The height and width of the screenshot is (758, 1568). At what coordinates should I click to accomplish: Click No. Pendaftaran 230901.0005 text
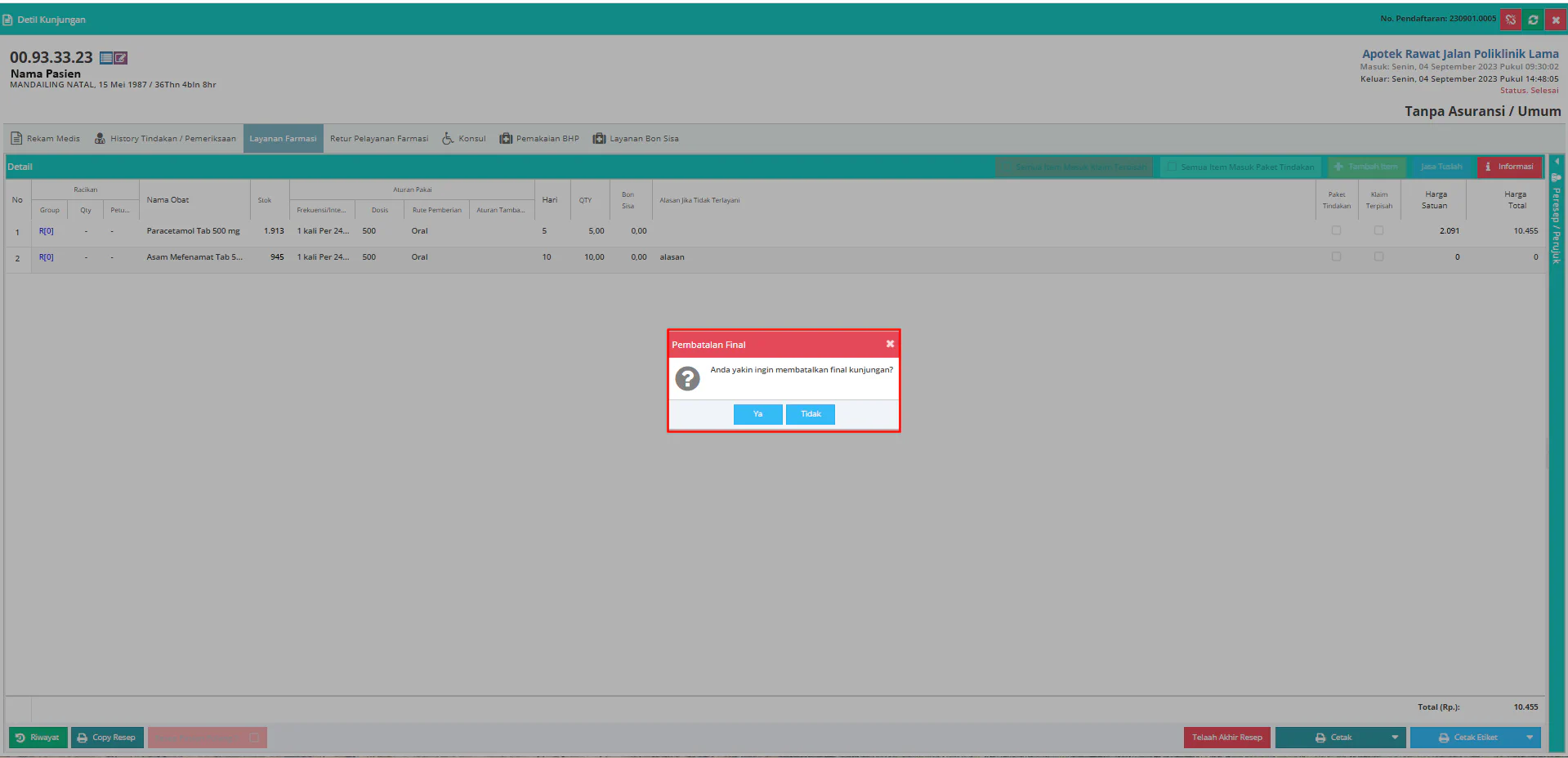[x=1438, y=19]
